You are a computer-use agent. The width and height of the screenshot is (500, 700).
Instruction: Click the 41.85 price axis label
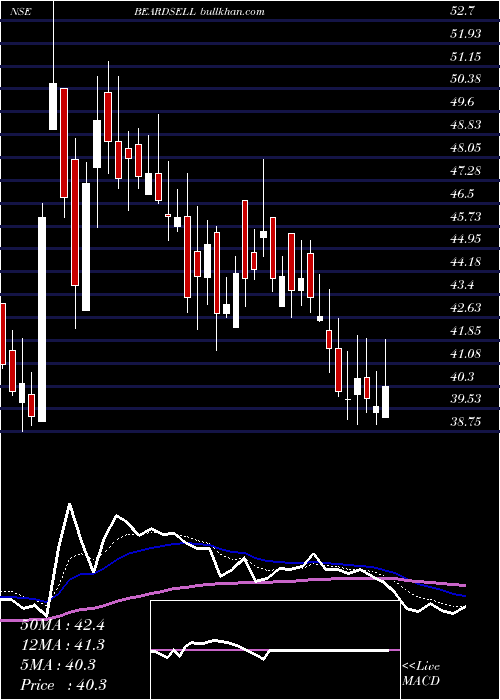[465, 331]
